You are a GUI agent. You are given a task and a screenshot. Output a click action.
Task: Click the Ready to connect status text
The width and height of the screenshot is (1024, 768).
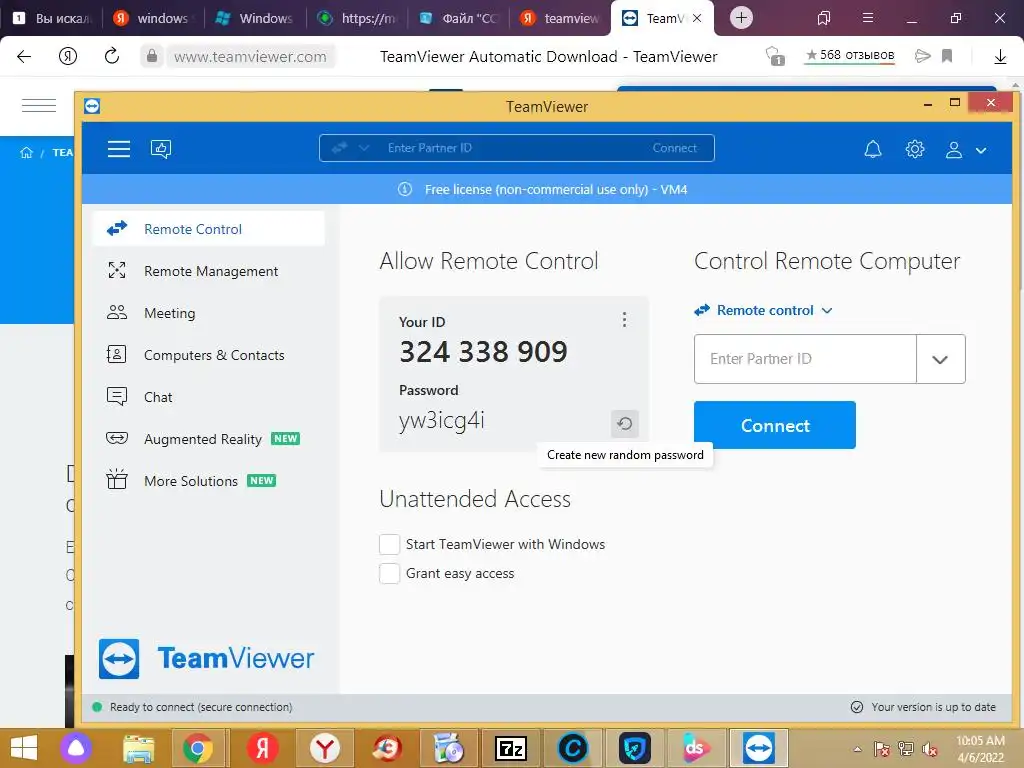(x=200, y=707)
